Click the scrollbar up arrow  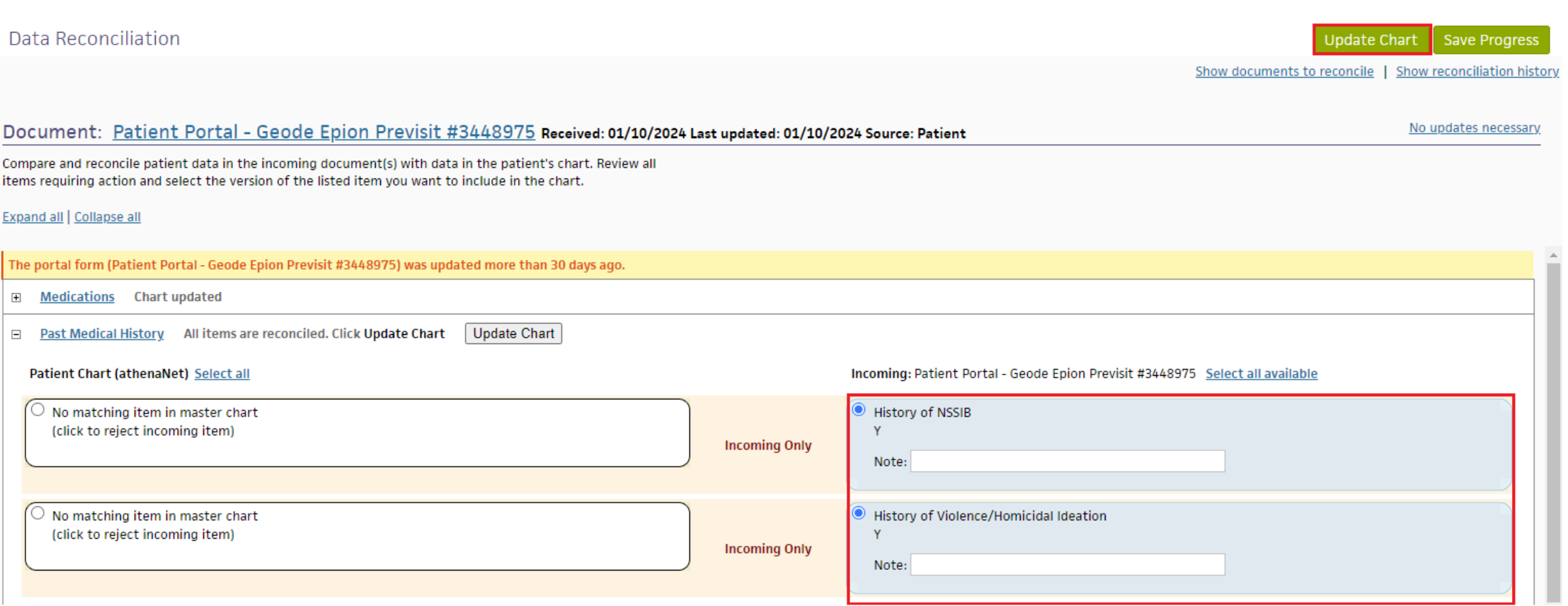1553,255
